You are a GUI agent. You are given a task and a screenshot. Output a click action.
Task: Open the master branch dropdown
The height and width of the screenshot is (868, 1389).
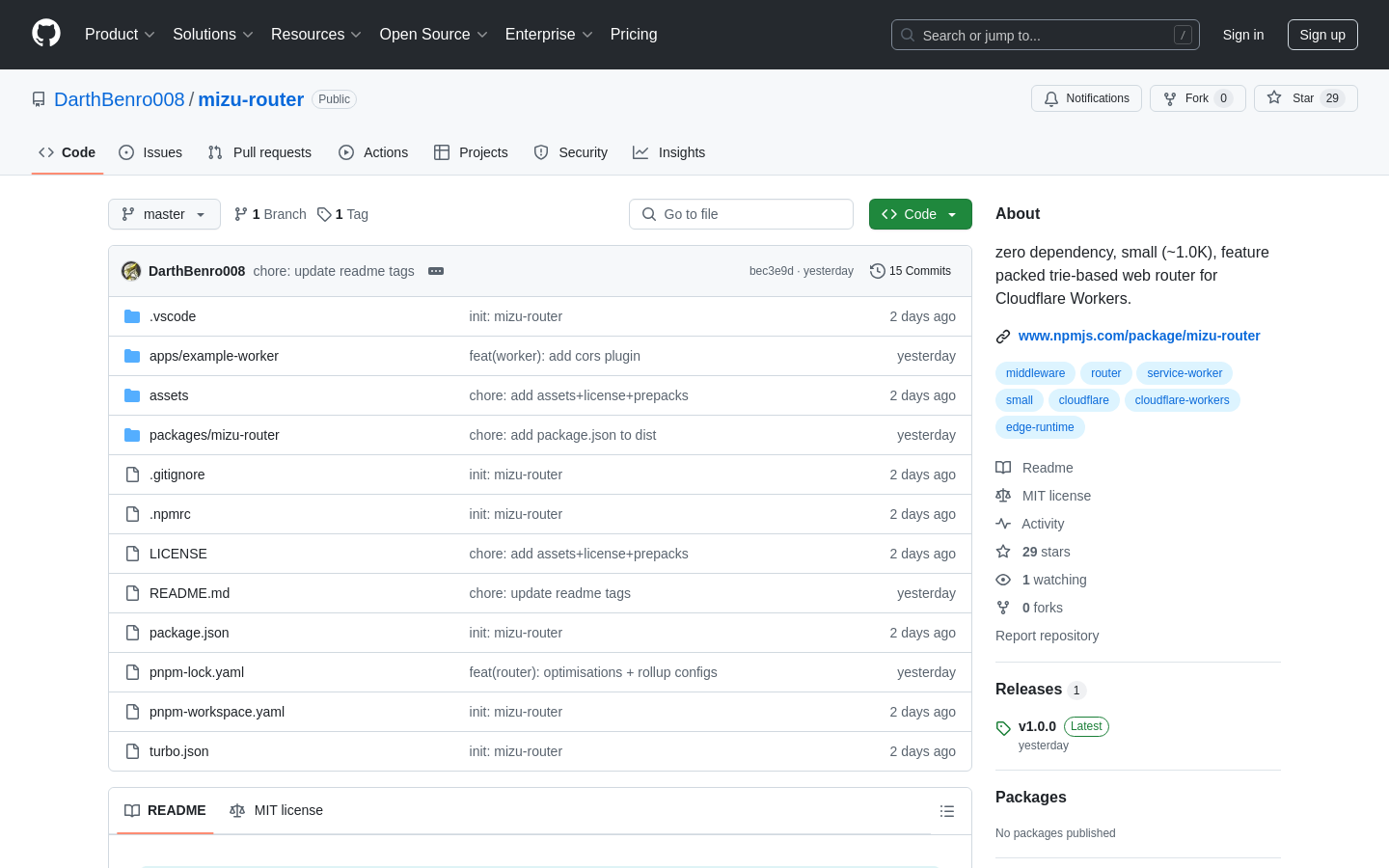click(x=164, y=214)
